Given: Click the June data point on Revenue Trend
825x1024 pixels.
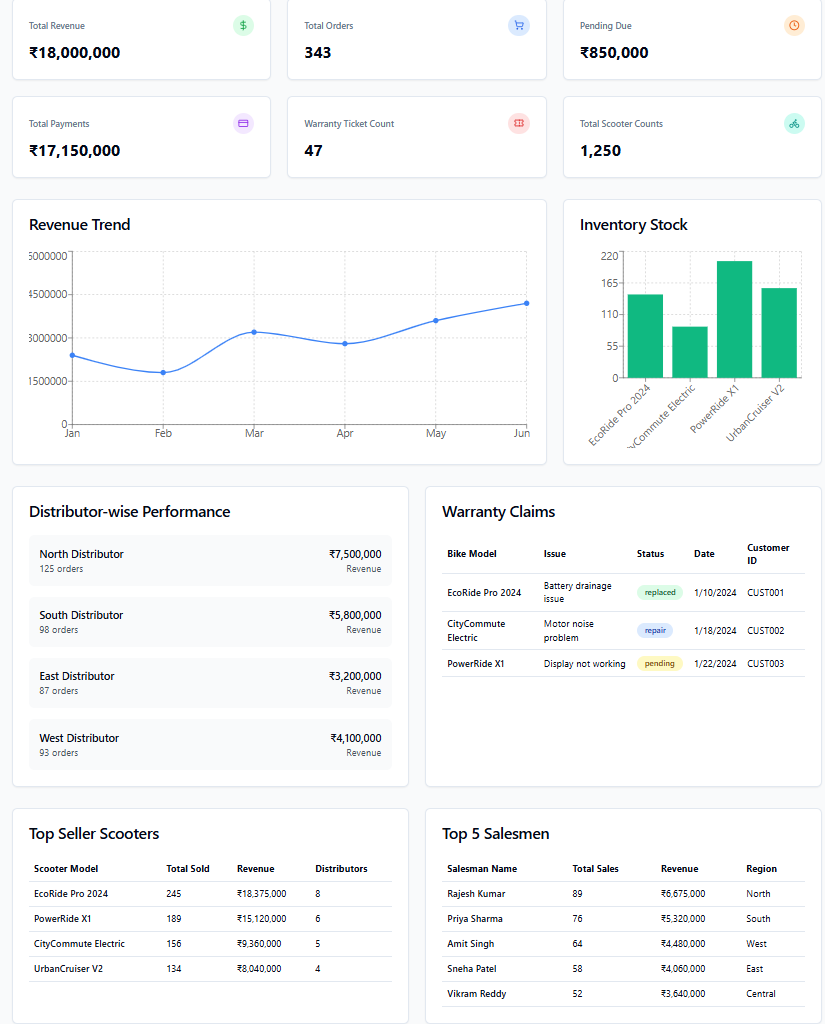Looking at the screenshot, I should point(526,303).
